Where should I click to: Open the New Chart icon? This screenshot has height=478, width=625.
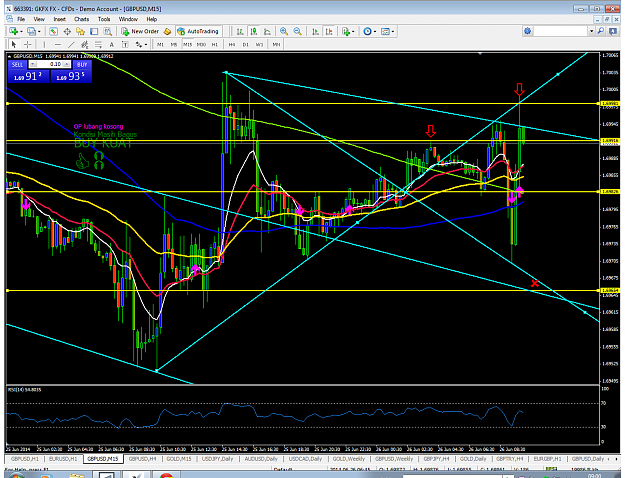click(x=13, y=31)
